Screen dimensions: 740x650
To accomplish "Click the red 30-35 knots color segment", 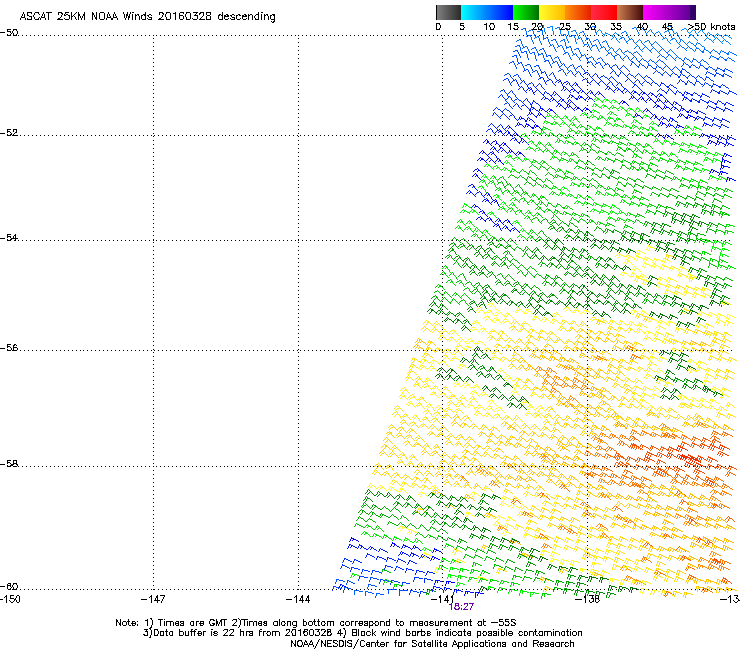I will 604,12.
